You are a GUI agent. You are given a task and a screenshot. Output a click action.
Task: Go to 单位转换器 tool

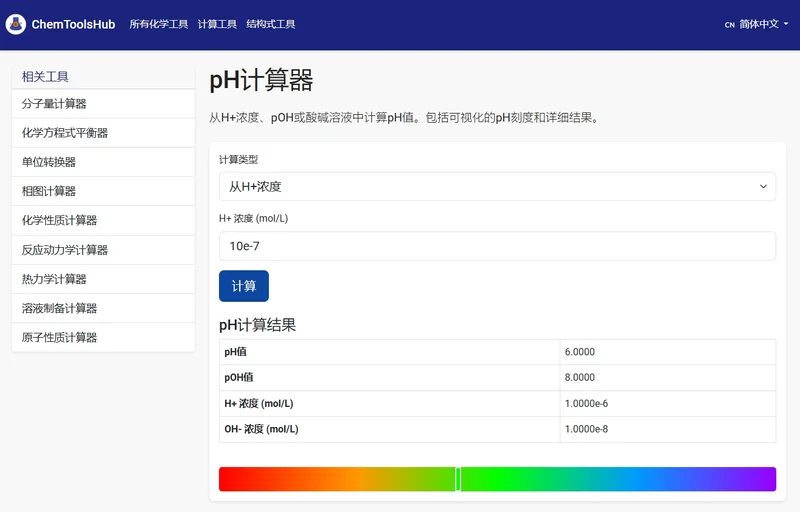(103, 162)
